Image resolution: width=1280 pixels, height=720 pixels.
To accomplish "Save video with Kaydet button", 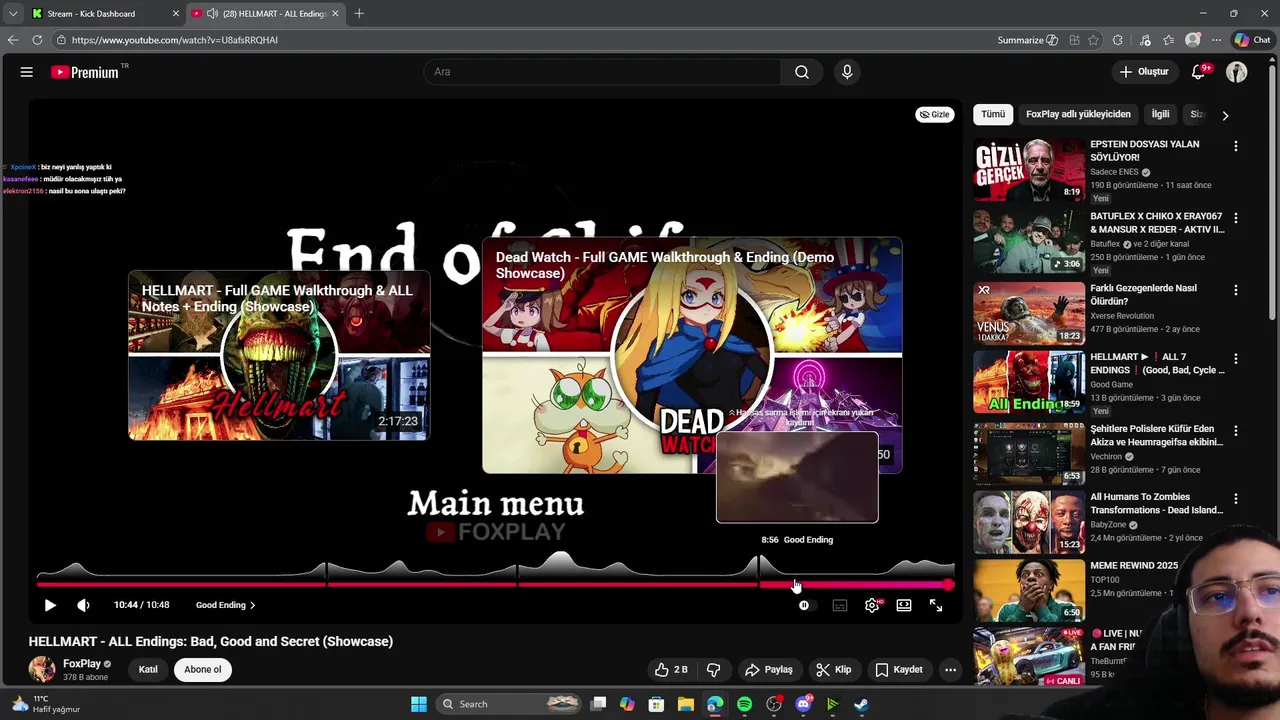I will pos(899,670).
